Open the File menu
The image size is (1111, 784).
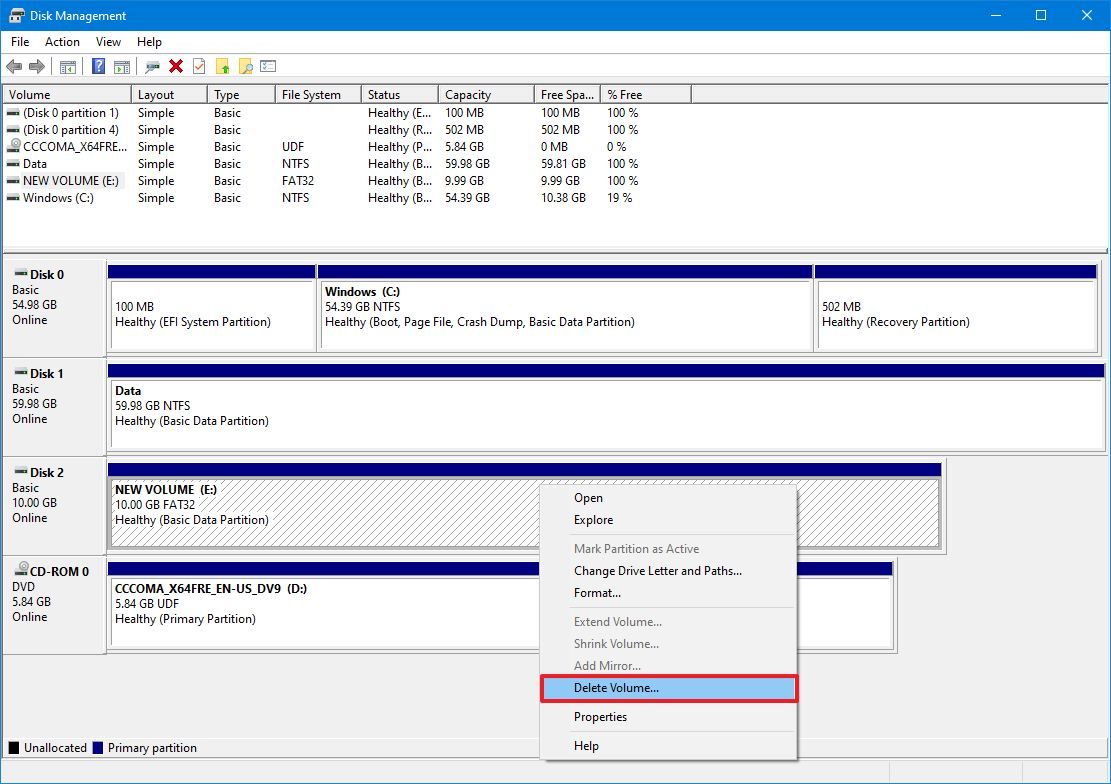click(19, 42)
